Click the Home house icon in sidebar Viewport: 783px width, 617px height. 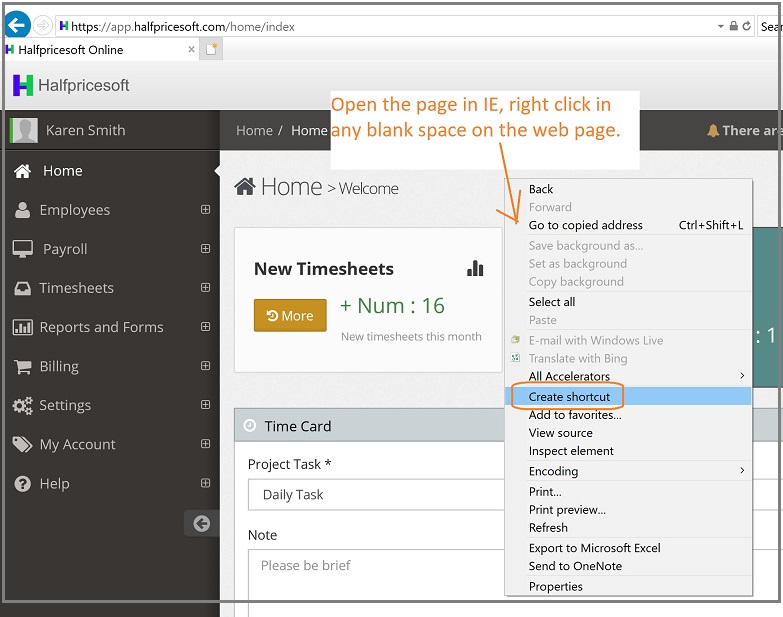pos(22,171)
